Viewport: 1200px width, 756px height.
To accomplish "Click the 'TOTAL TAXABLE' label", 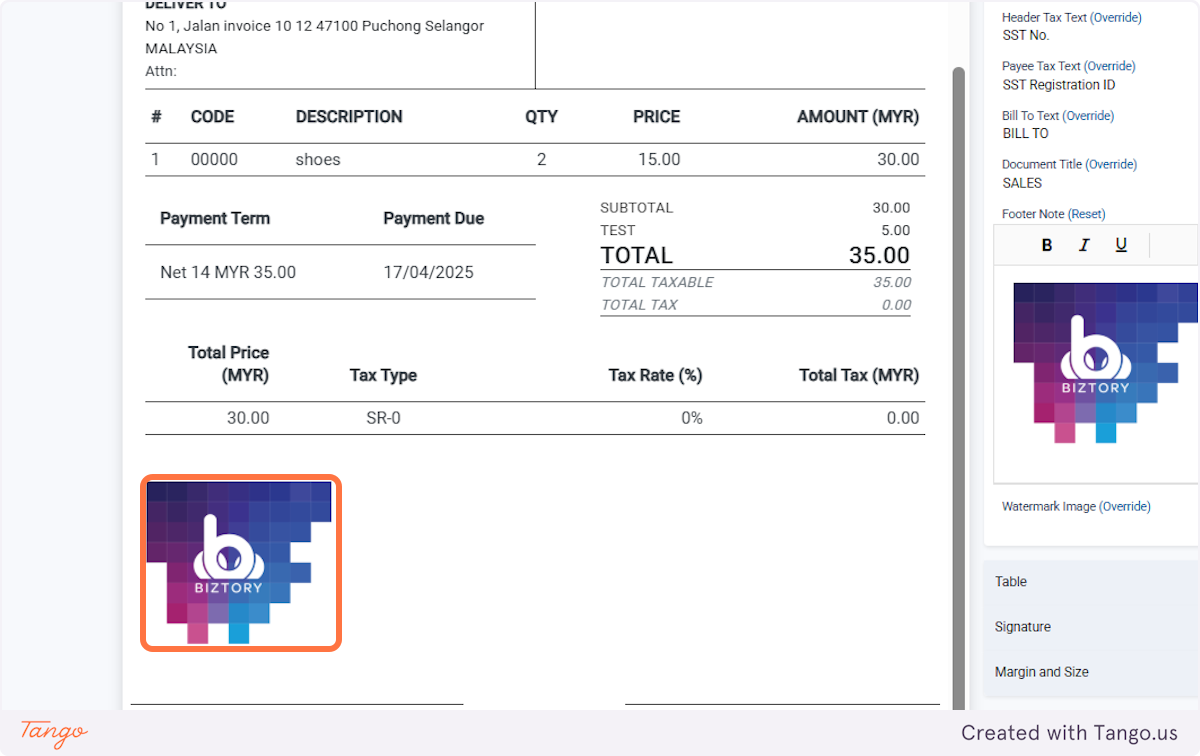I will pyautogui.click(x=657, y=283).
